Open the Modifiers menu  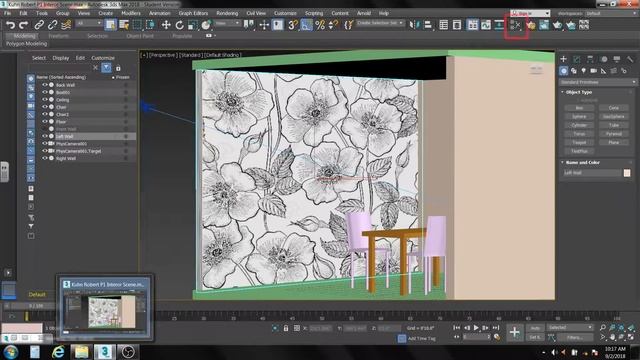[131, 13]
